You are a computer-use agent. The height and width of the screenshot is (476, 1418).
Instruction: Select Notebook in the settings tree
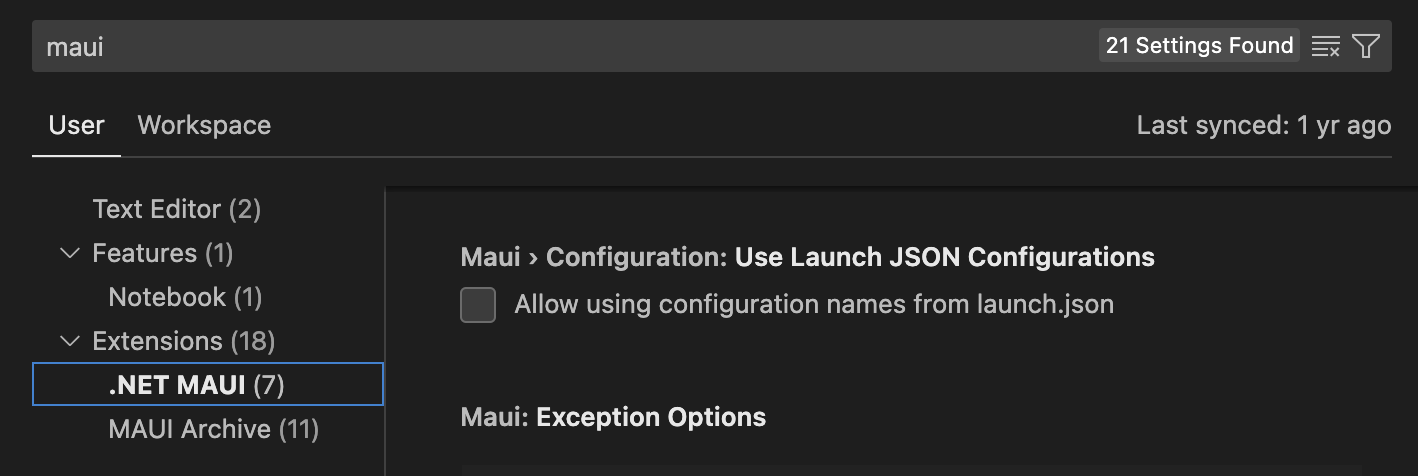click(x=185, y=297)
